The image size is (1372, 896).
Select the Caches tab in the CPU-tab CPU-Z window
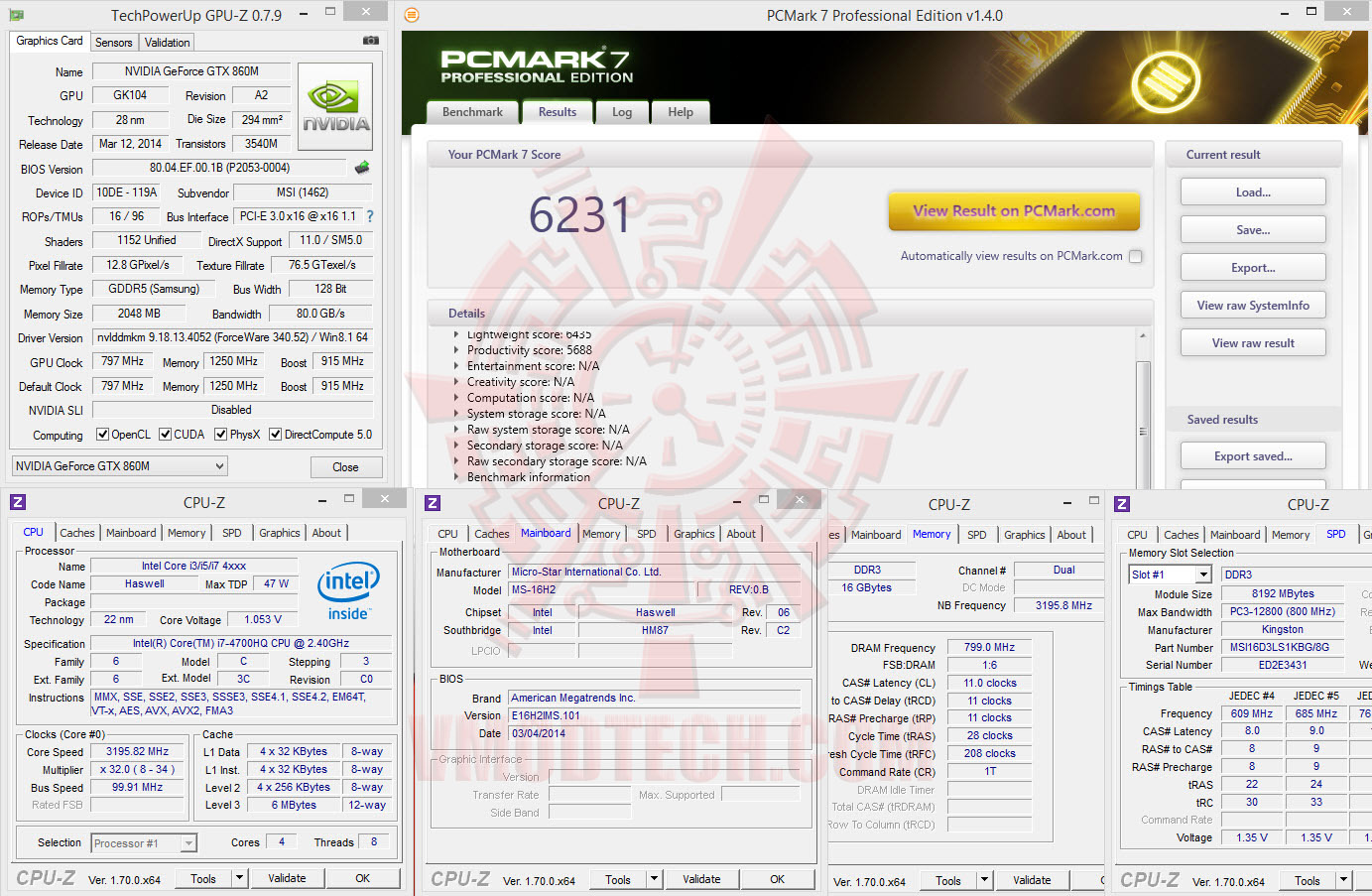pyautogui.click(x=77, y=533)
